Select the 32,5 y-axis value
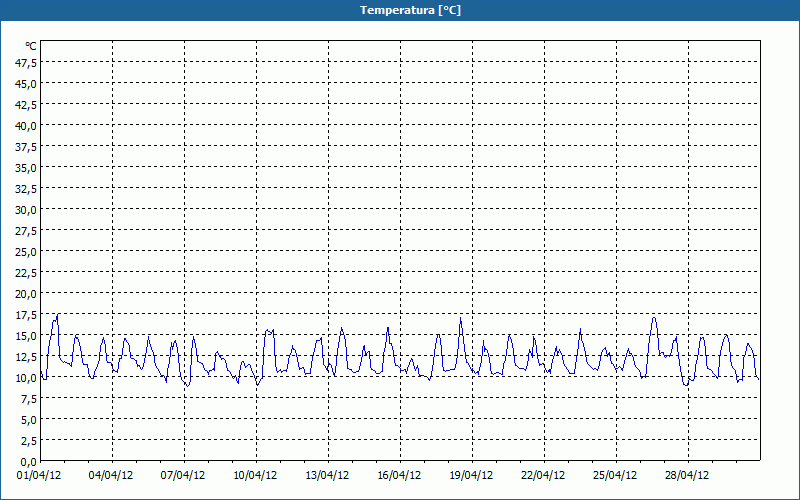Viewport: 800px width, 500px height. click(x=26, y=189)
